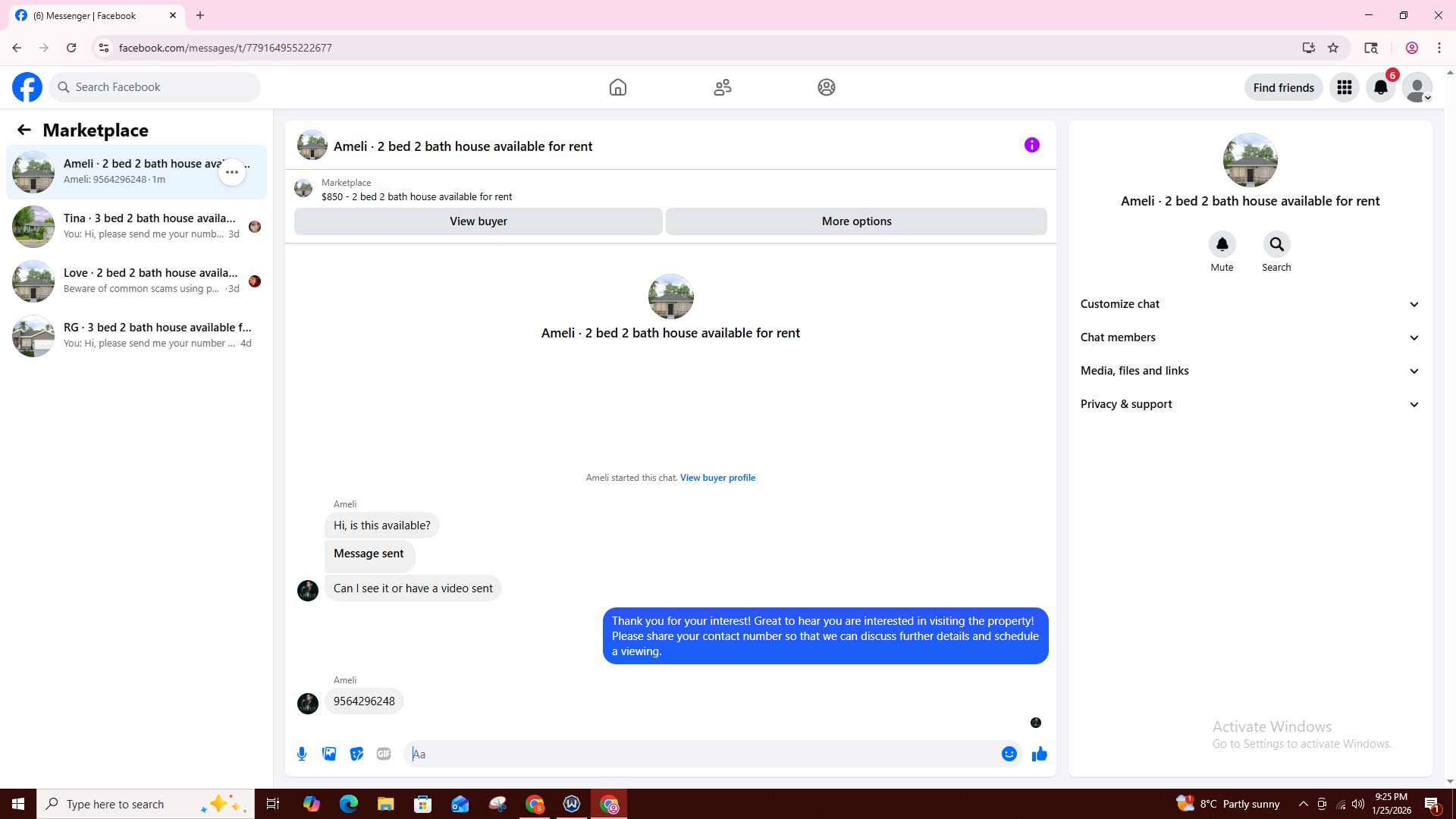Go to Facebook Home tab
This screenshot has height=819, width=1456.
pos(617,87)
